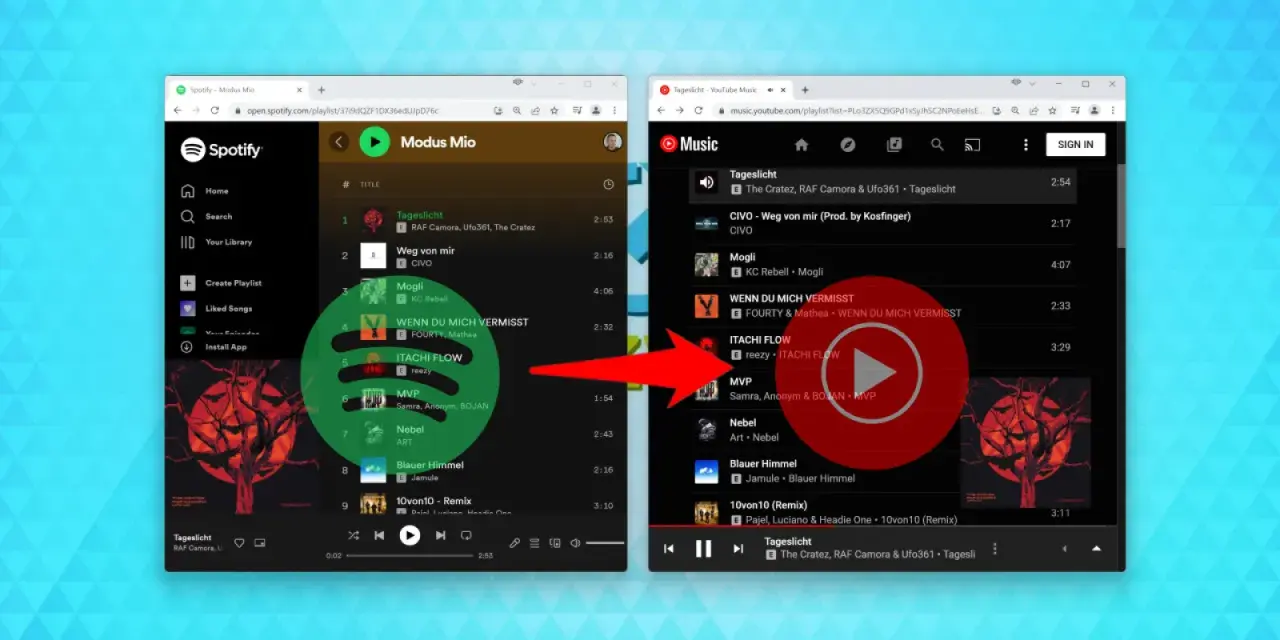Toggle repeat in the Spotify player
This screenshot has width=1280, height=640.
pos(466,536)
